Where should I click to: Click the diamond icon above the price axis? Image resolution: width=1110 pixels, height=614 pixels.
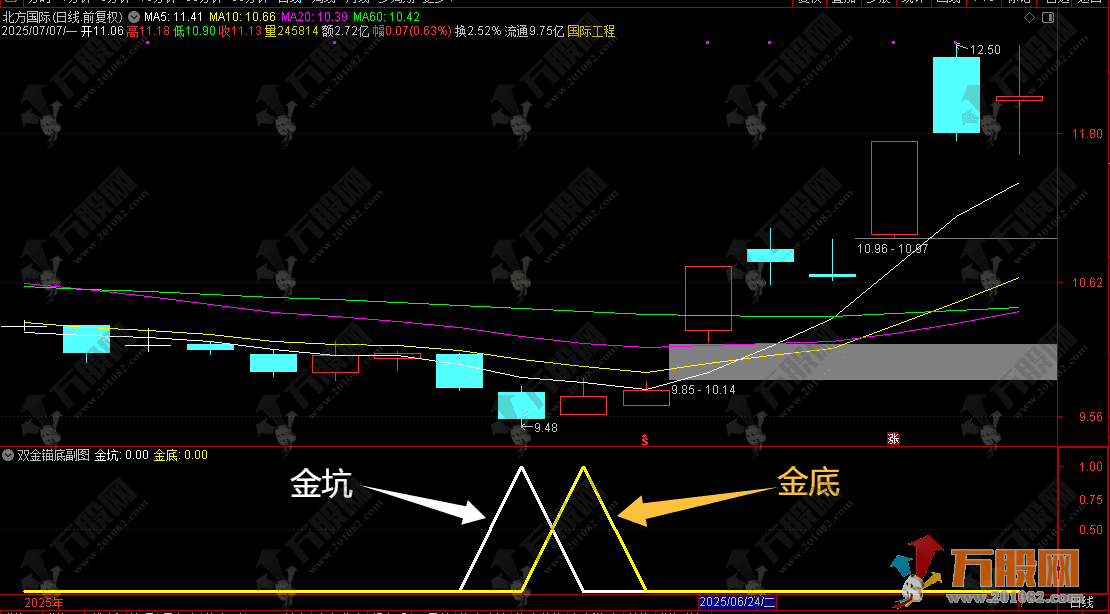point(1030,18)
